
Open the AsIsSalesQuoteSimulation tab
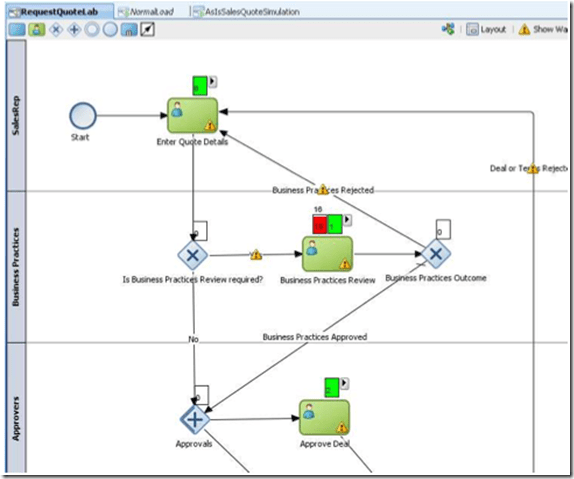[x=247, y=12]
